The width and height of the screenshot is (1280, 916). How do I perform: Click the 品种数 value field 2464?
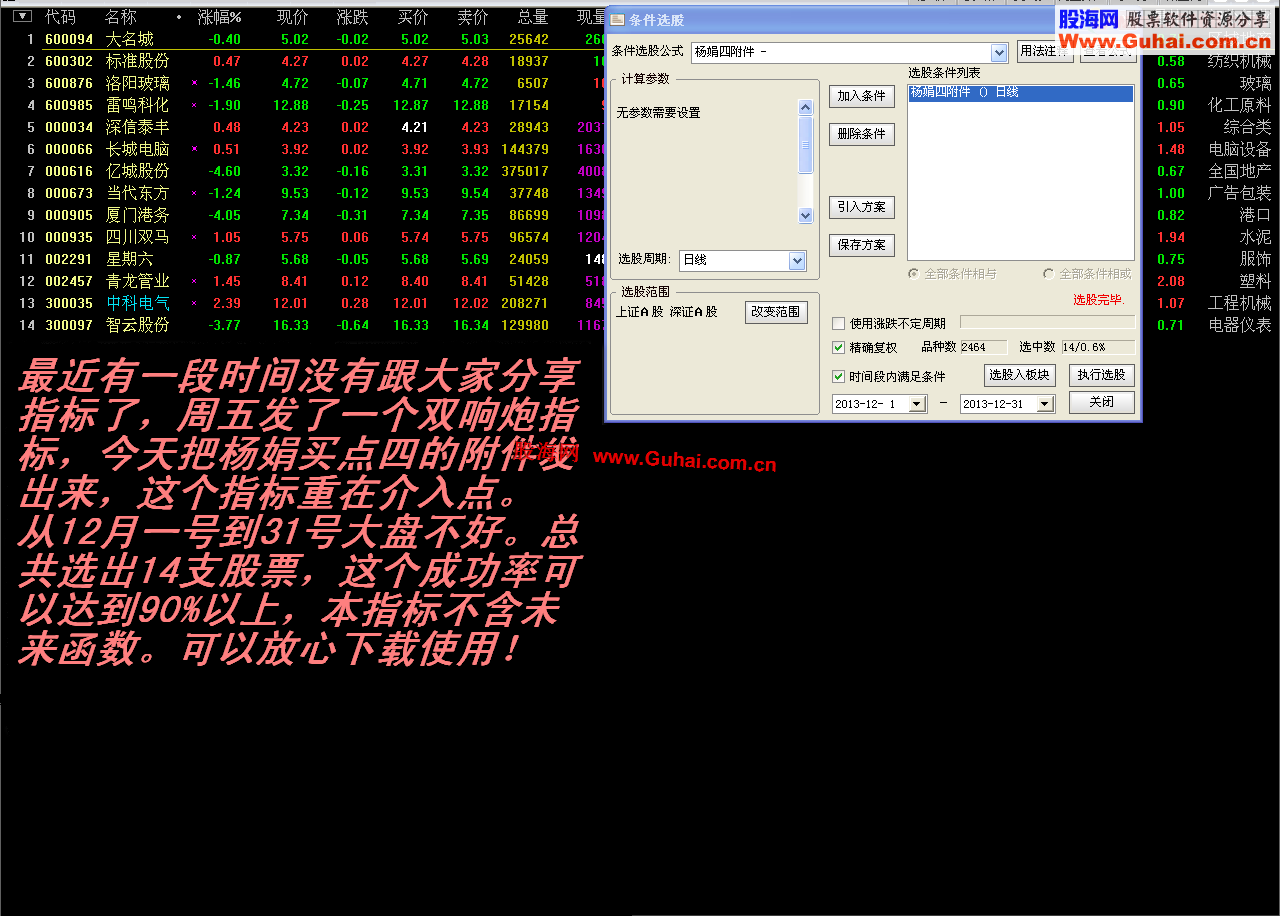point(982,347)
